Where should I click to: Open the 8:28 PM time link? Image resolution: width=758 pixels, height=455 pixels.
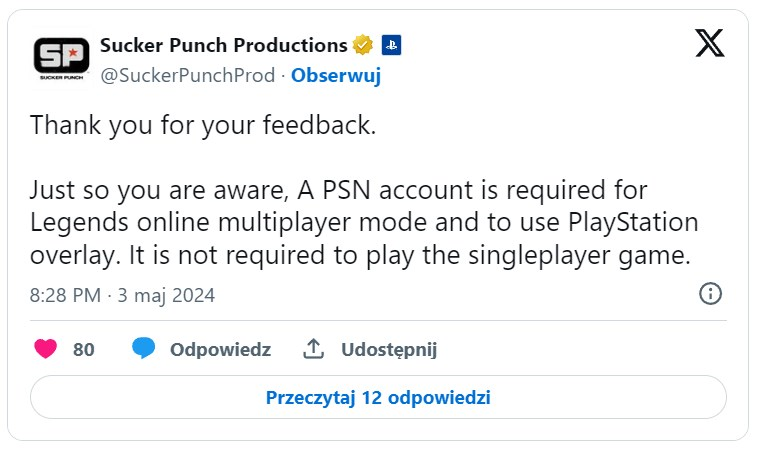64,295
